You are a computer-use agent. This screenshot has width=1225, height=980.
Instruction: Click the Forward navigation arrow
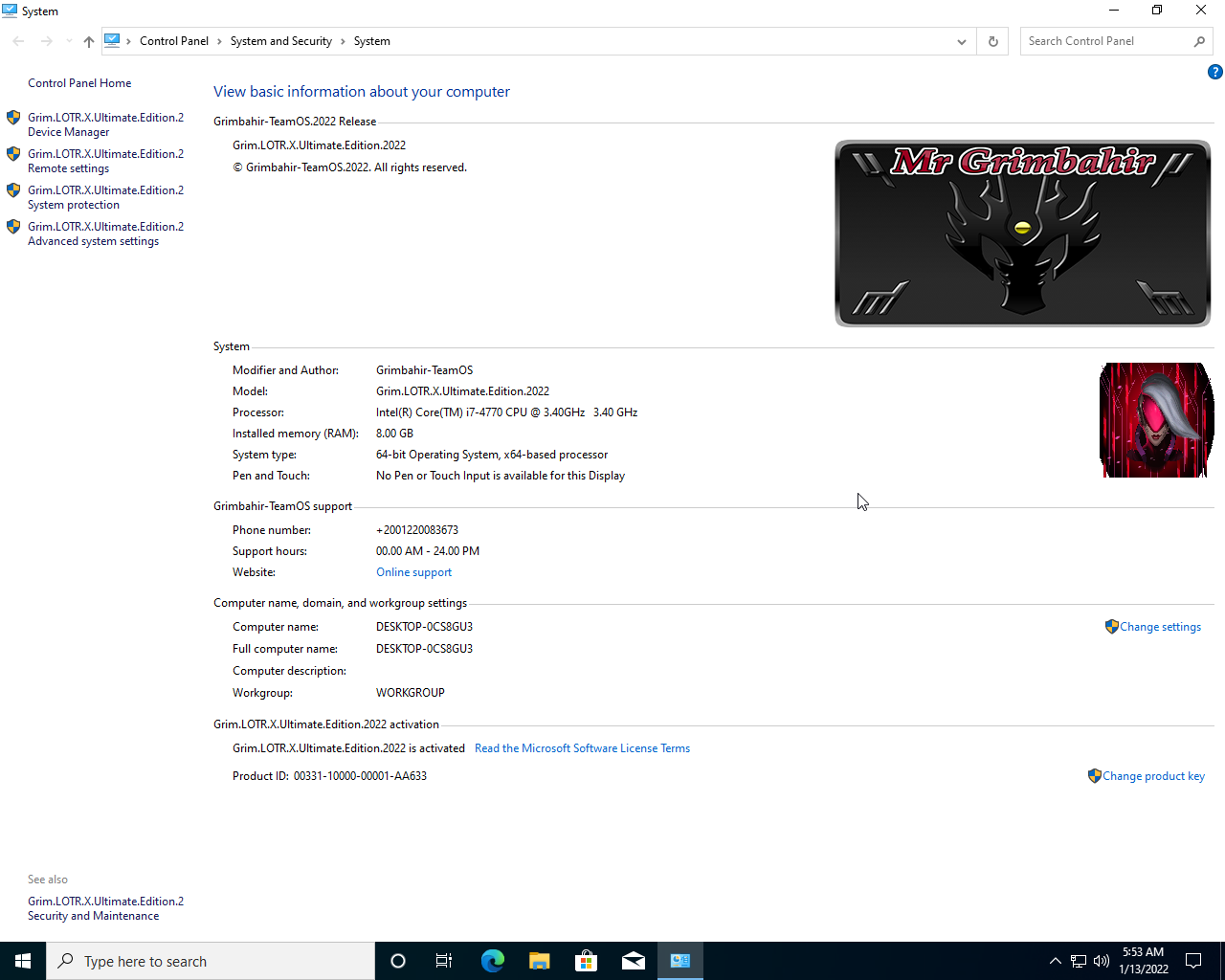point(46,41)
